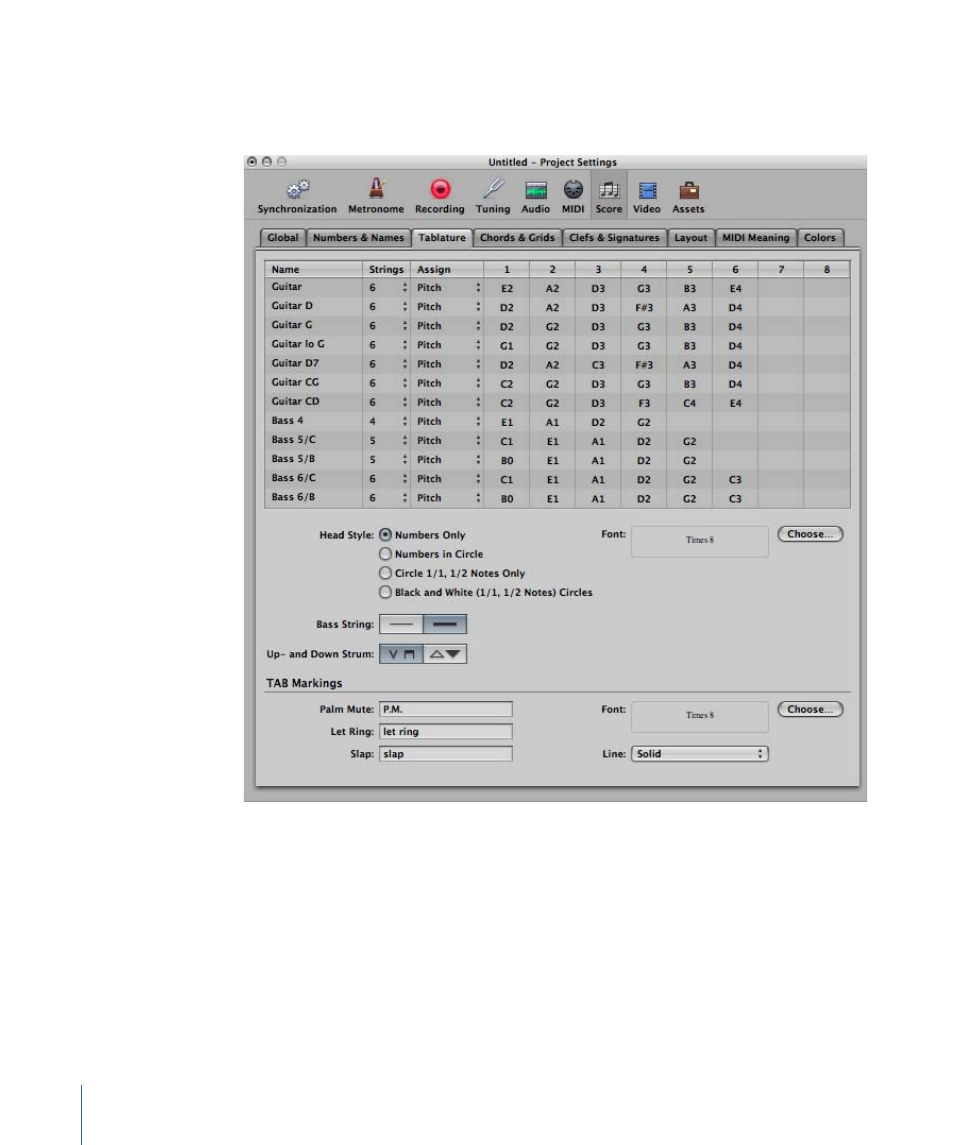Click string 1 pitch E2 in Guitar row
The width and height of the screenshot is (954, 1145).
(x=507, y=288)
